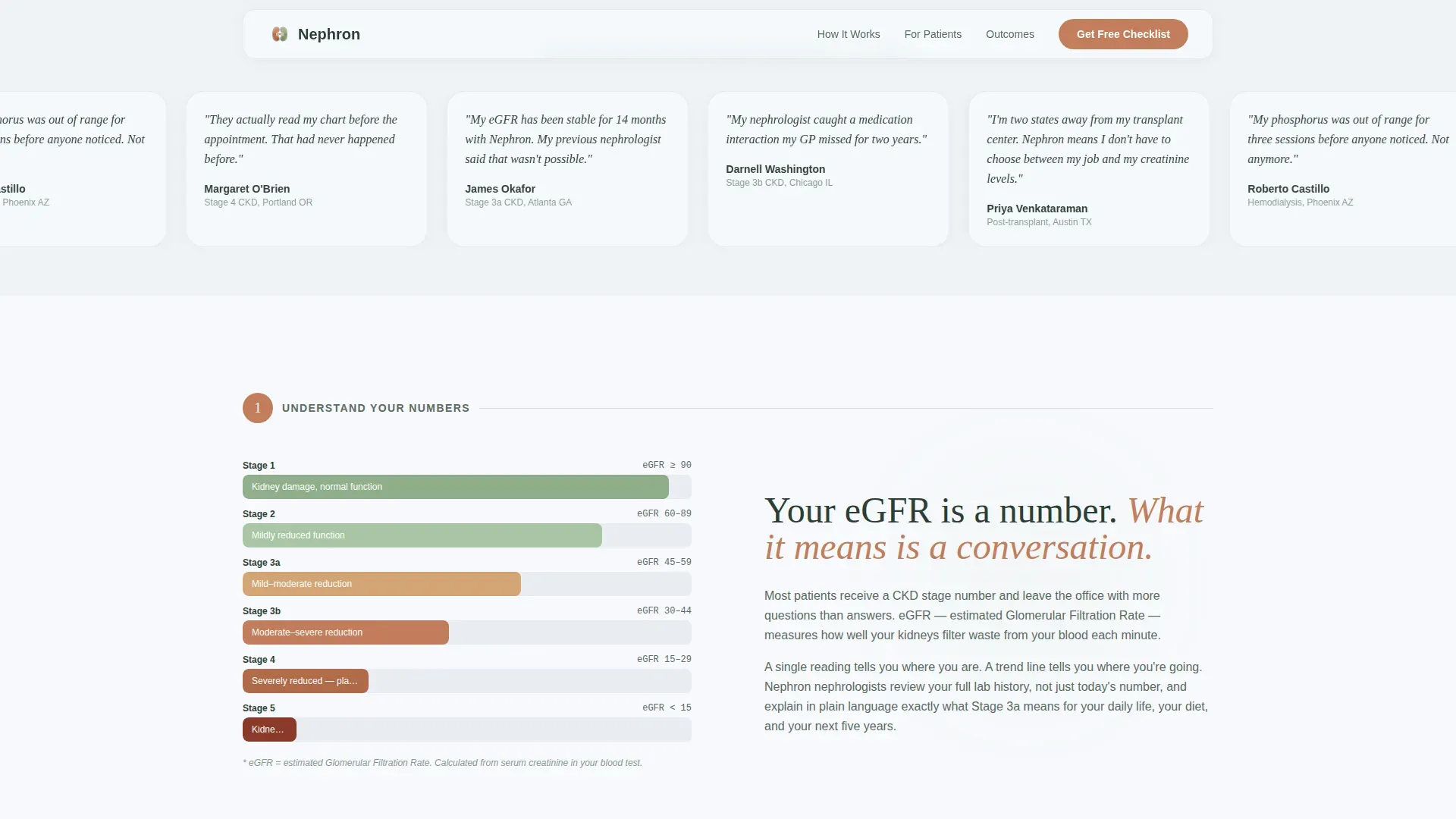Click the step 1 circle badge
The image size is (1456, 819).
pyautogui.click(x=258, y=408)
